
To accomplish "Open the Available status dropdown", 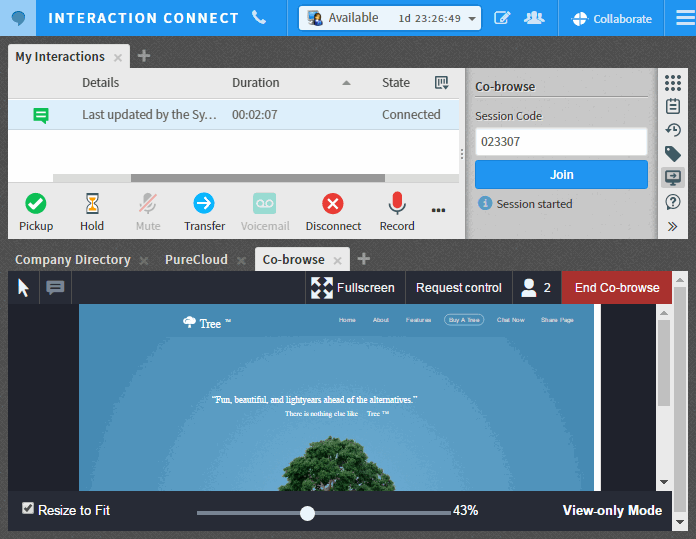I will [390, 18].
